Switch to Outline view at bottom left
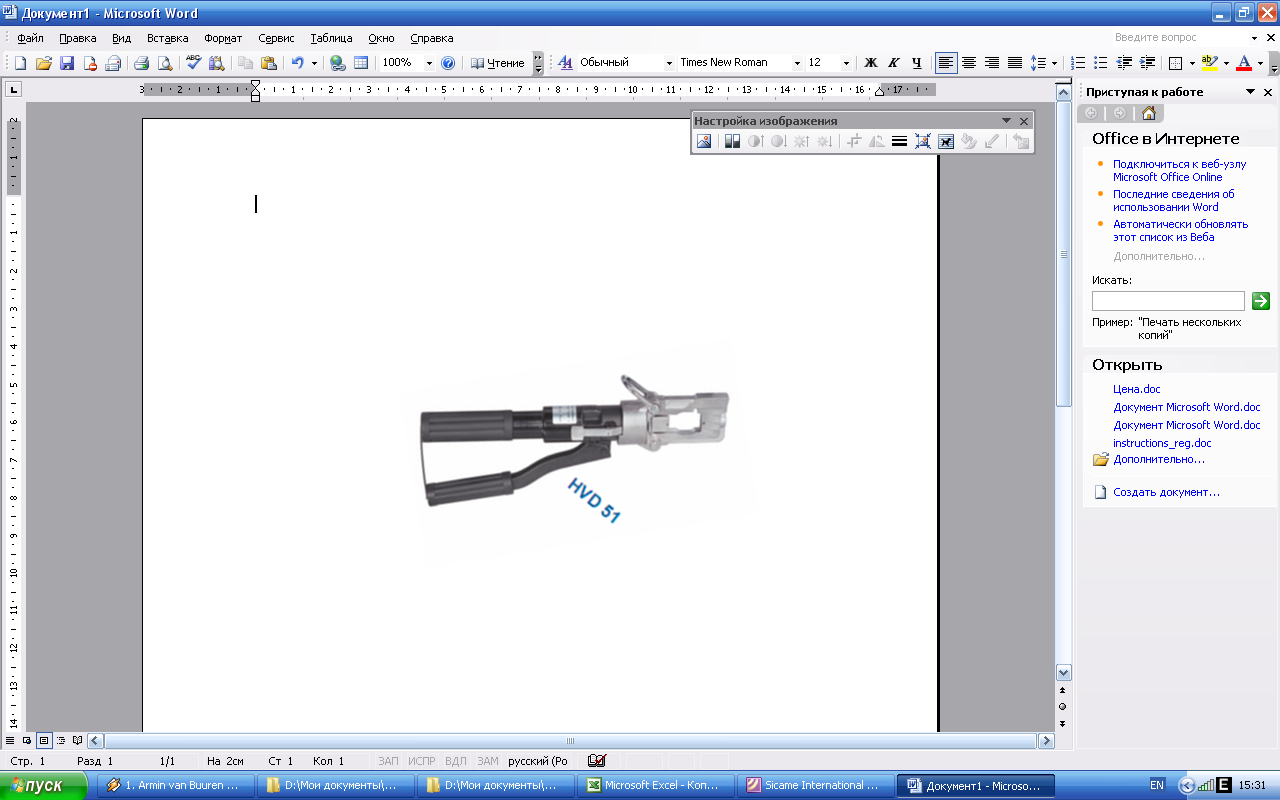Image resolution: width=1280 pixels, height=800 pixels. pyautogui.click(x=60, y=741)
